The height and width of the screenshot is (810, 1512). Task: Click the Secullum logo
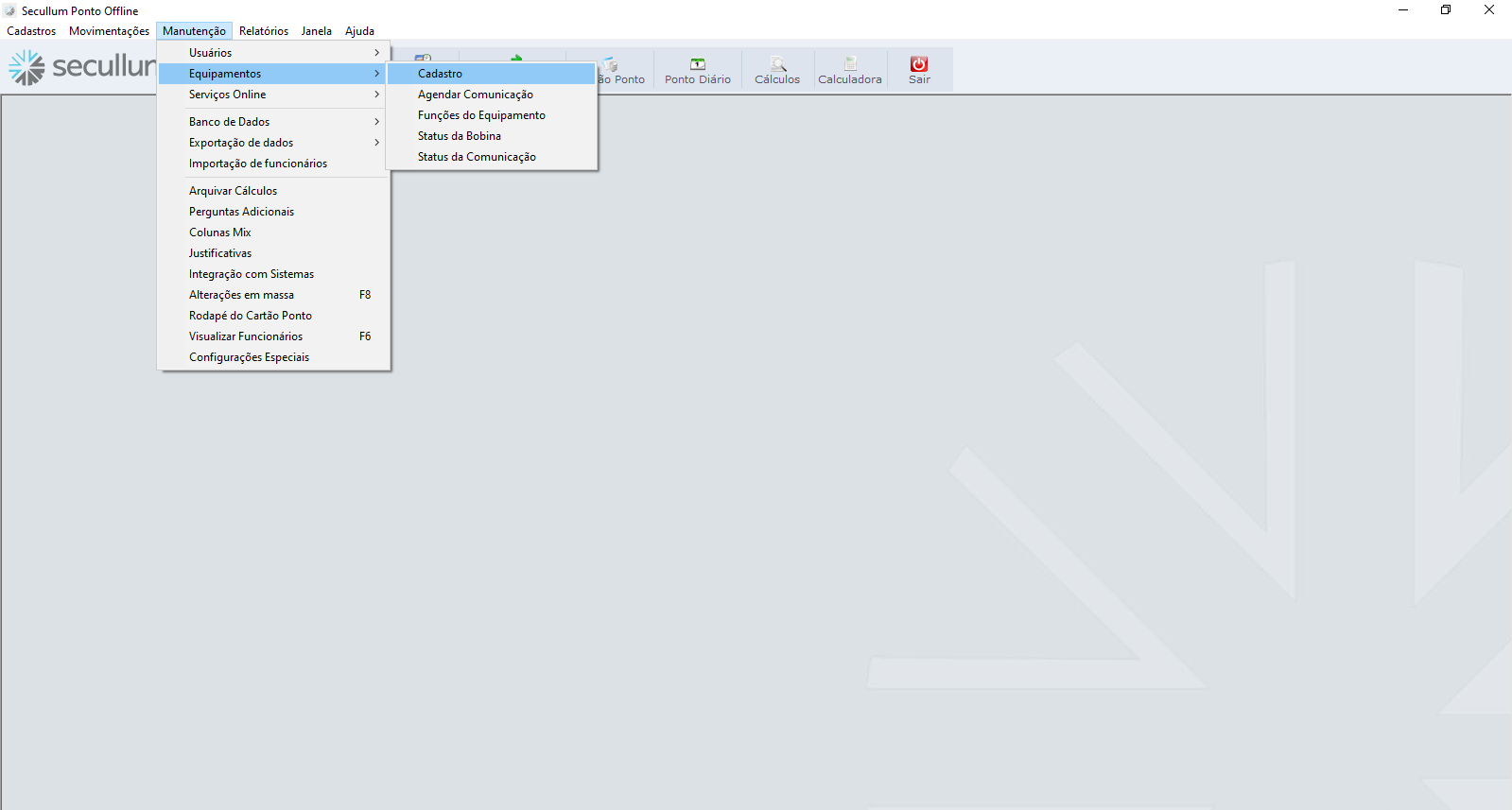point(81,67)
